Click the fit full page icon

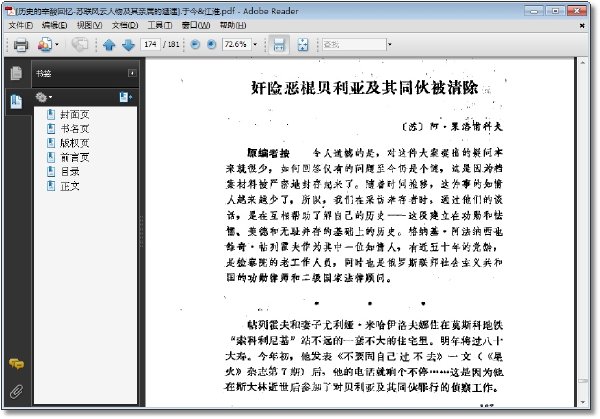click(303, 45)
